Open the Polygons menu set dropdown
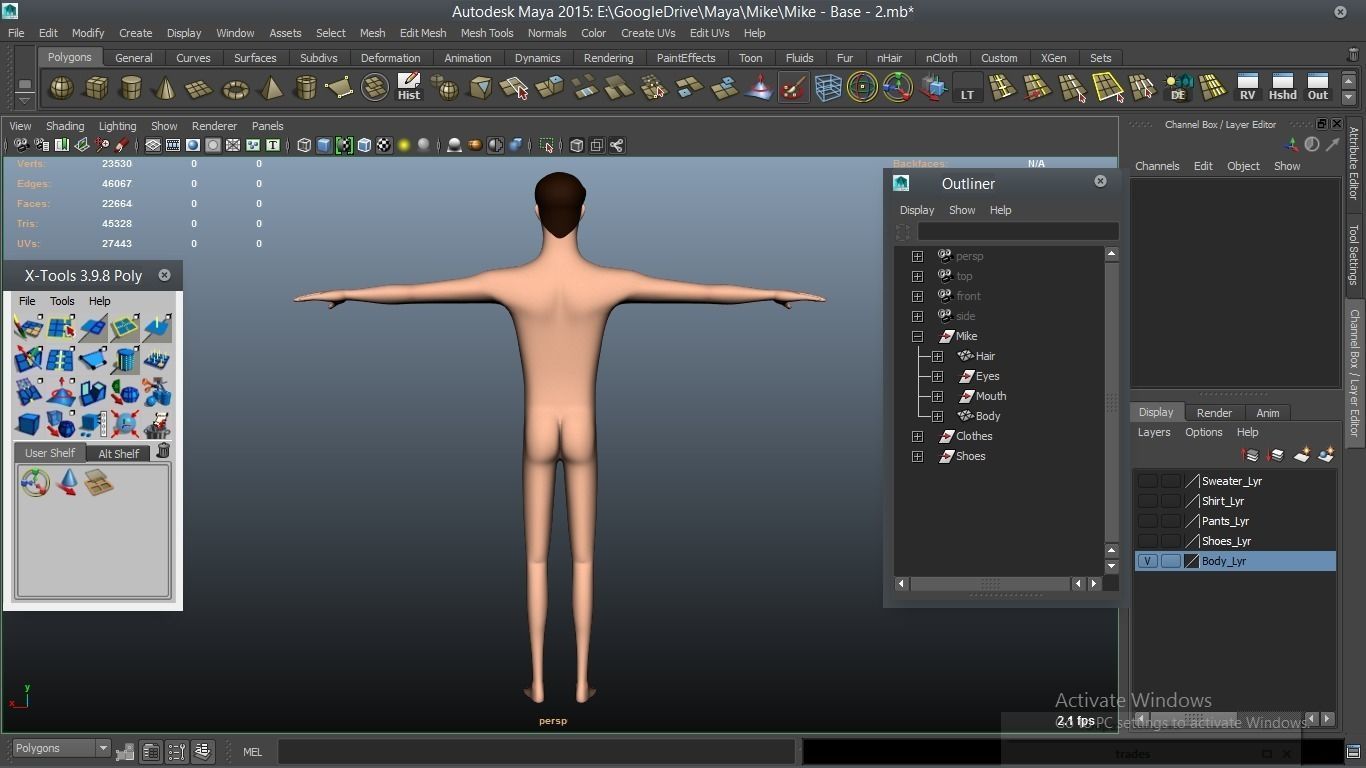Screen dimensions: 1366x768 [x=60, y=748]
